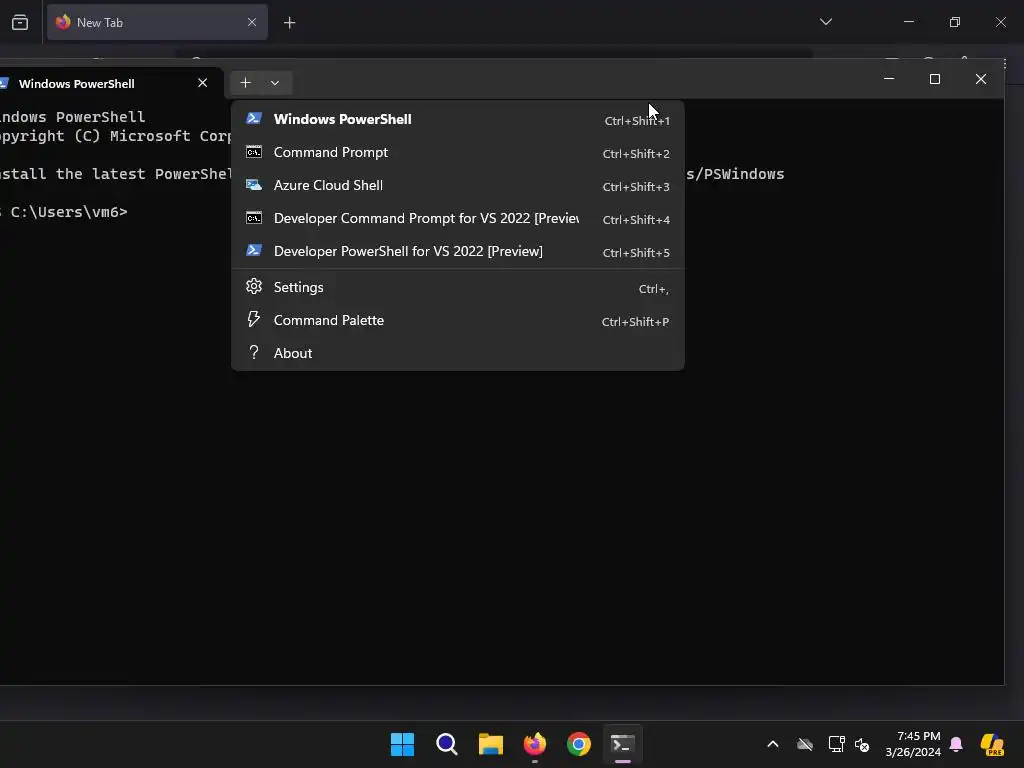Launch Developer PowerShell for VS 2022
The height and width of the screenshot is (768, 1024).
click(458, 251)
